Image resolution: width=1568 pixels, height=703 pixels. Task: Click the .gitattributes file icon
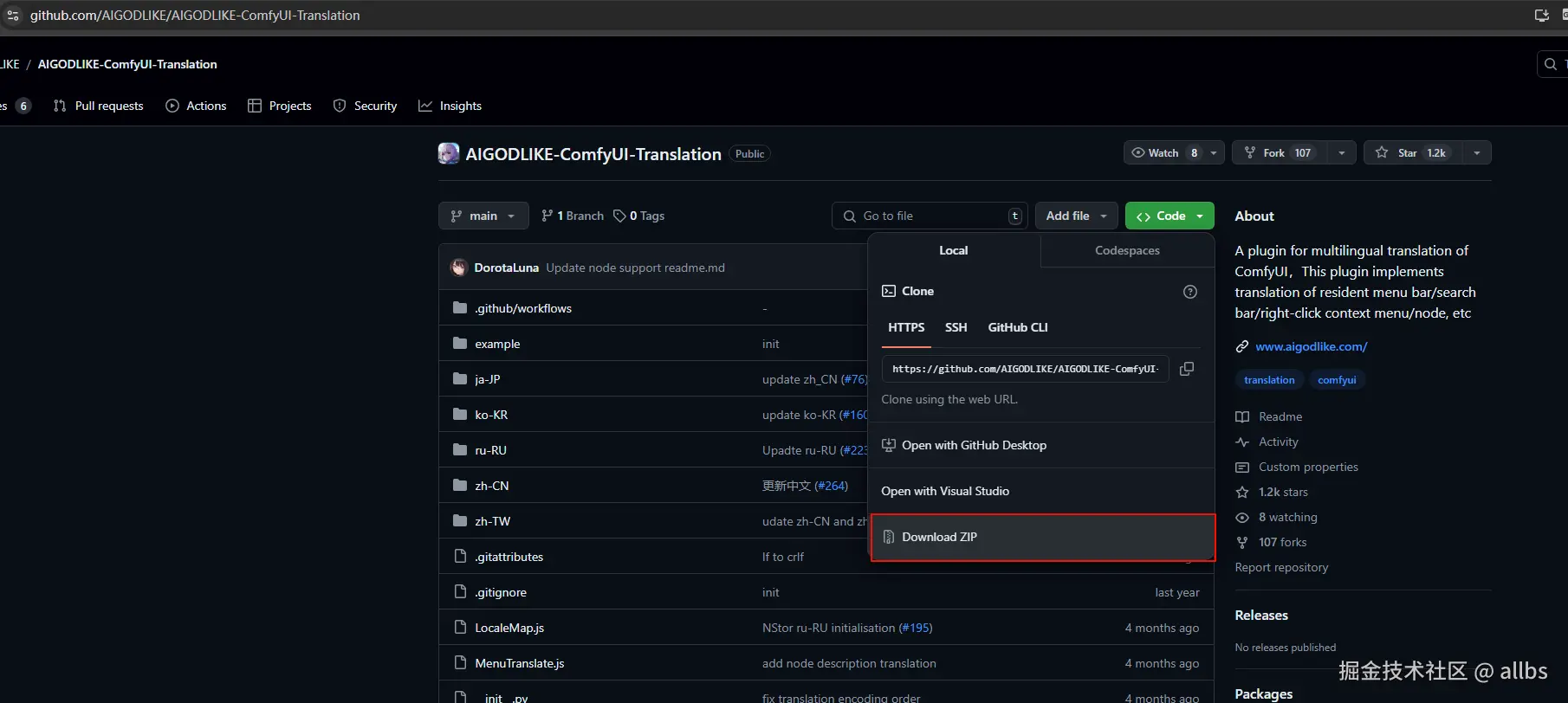pos(460,557)
